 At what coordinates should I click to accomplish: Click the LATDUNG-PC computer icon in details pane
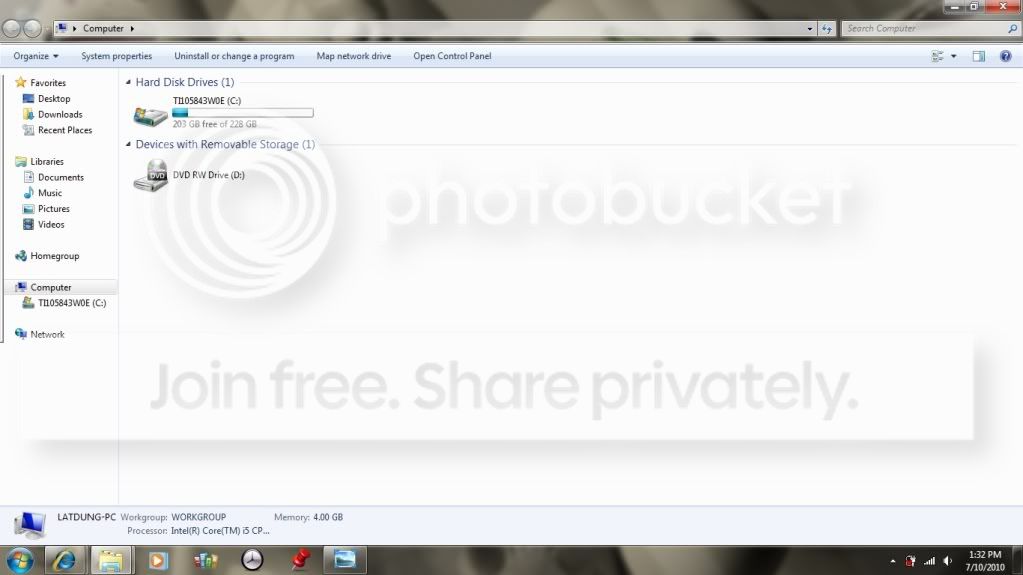tap(29, 525)
